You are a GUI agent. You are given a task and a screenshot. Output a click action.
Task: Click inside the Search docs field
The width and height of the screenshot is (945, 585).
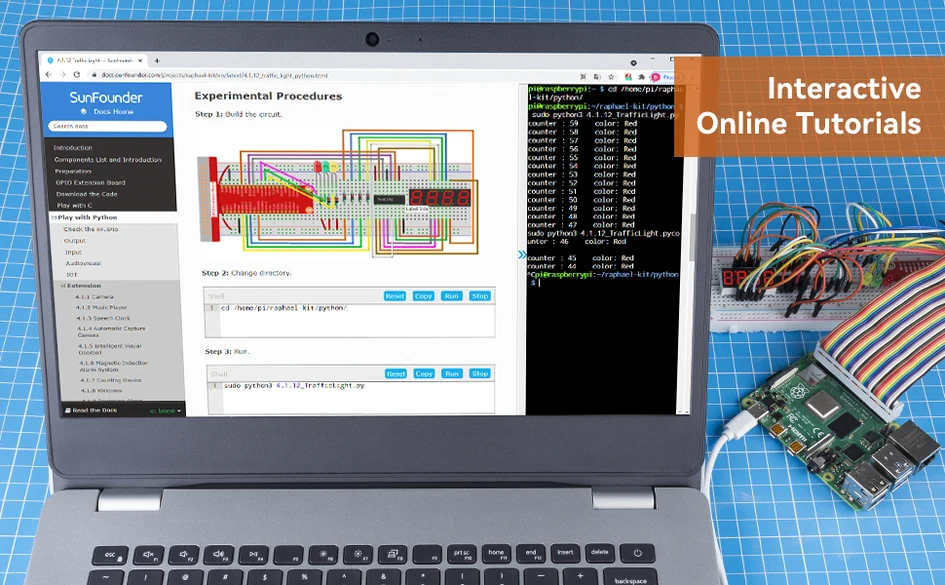[108, 126]
